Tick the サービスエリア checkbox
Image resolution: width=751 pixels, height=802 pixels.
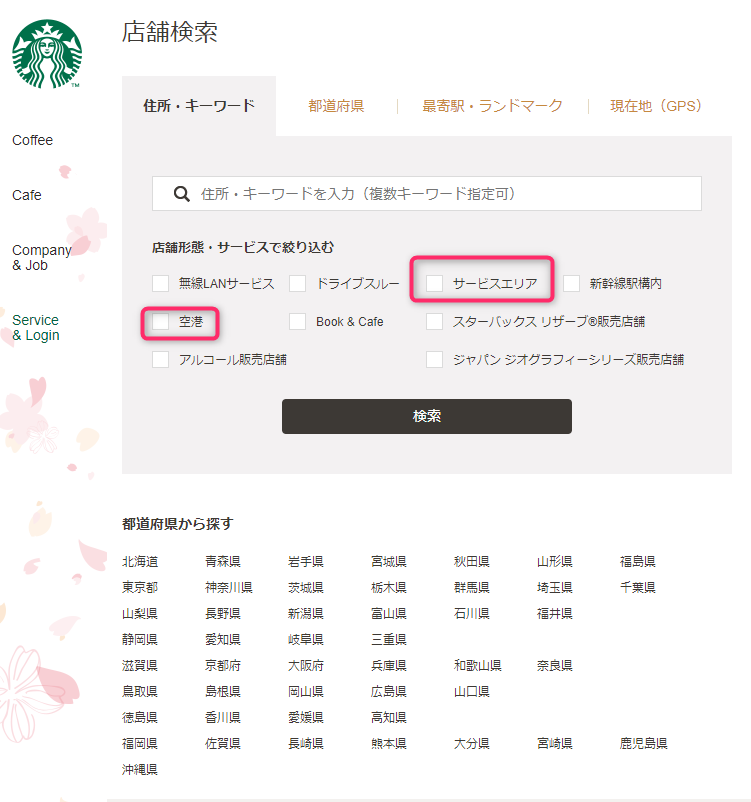point(435,284)
